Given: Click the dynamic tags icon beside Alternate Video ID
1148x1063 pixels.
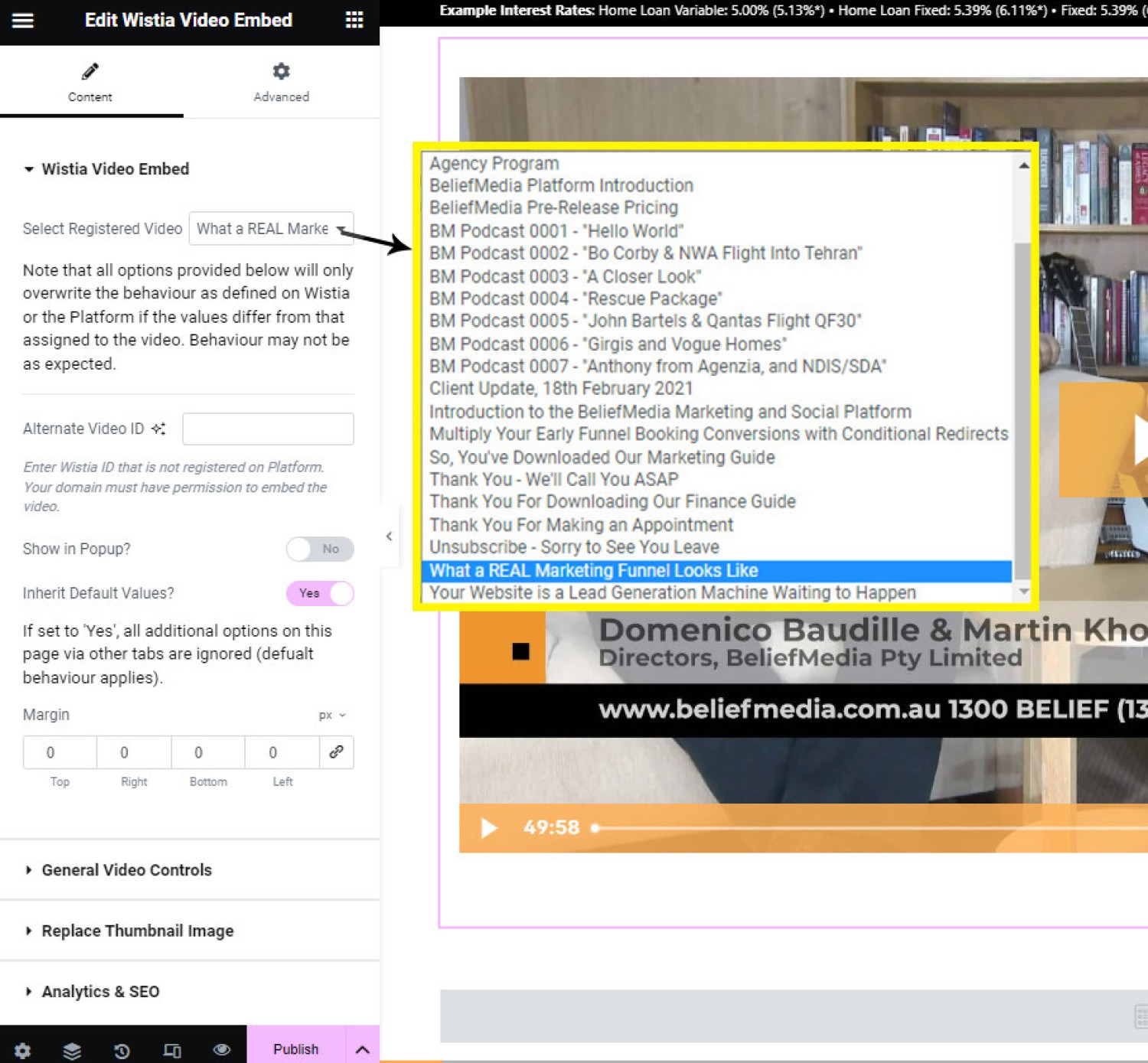Looking at the screenshot, I should click(158, 429).
